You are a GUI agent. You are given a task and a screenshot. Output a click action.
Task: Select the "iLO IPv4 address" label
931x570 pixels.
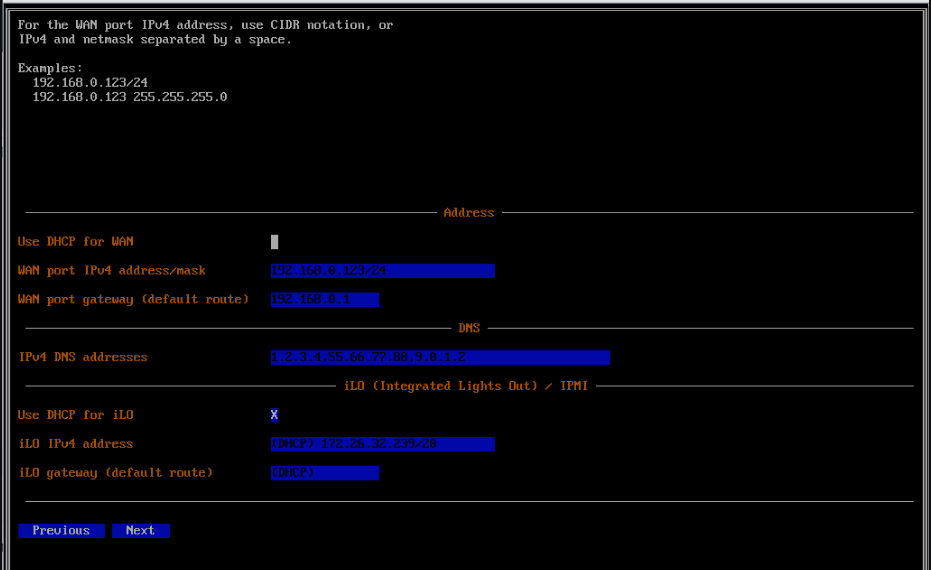point(76,444)
